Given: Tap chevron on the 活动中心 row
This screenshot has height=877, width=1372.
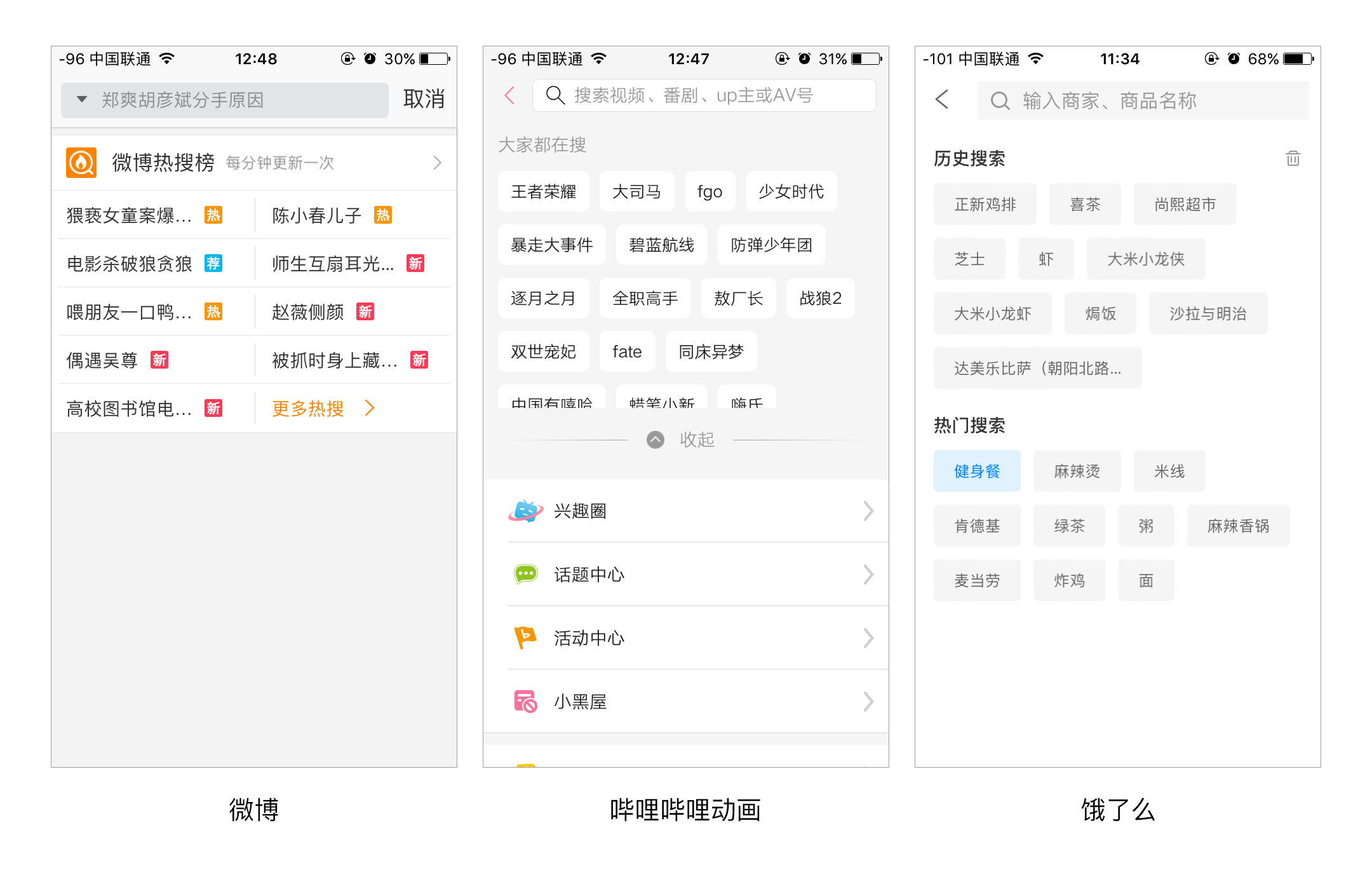Looking at the screenshot, I should click(868, 637).
